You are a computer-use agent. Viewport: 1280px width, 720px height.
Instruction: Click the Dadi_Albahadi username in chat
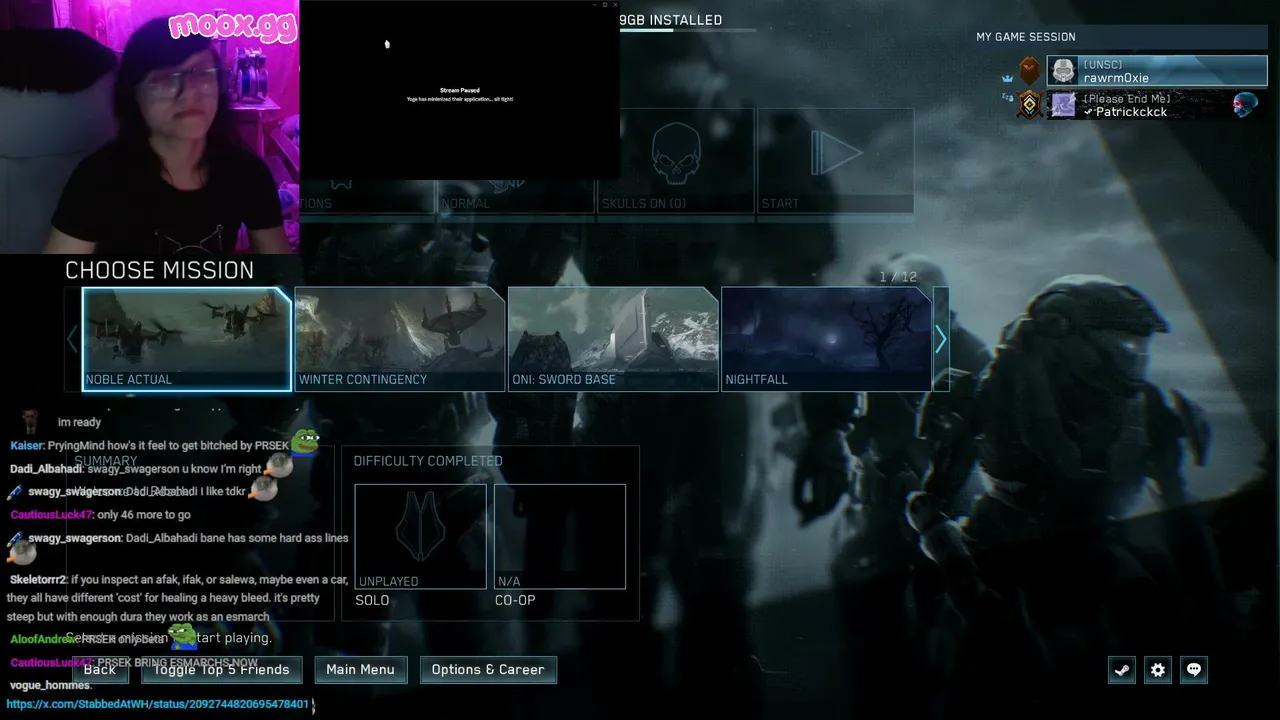tap(46, 469)
